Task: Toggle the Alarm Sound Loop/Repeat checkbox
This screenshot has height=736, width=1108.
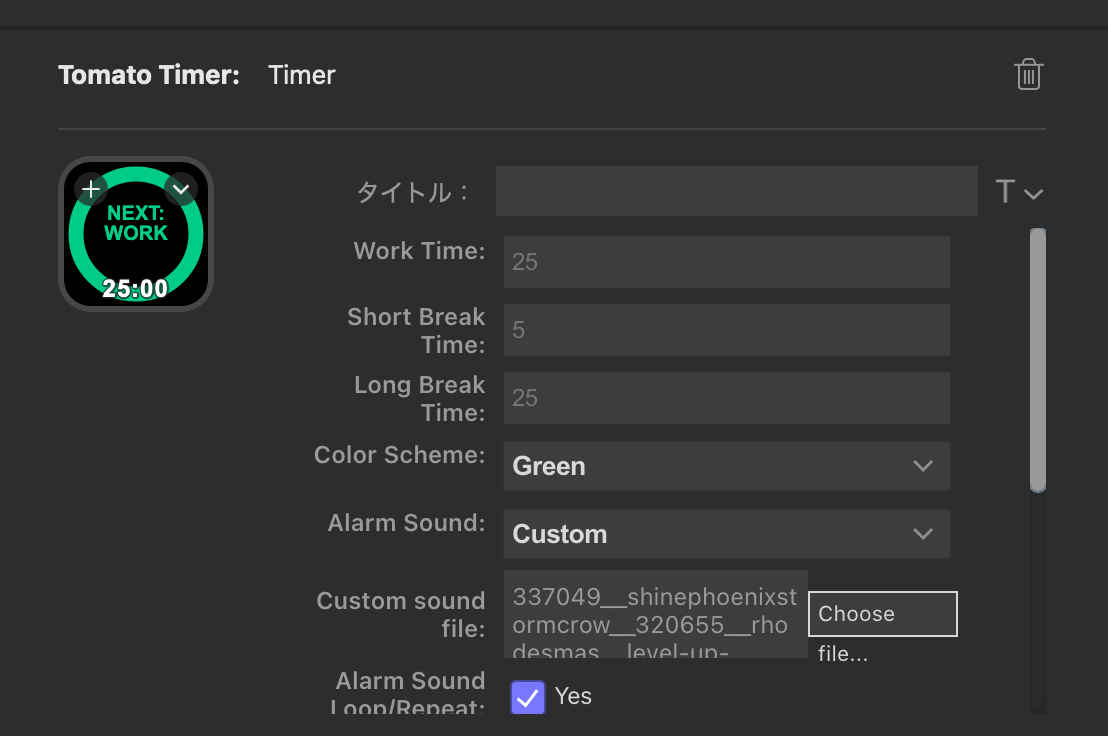Action: tap(528, 697)
